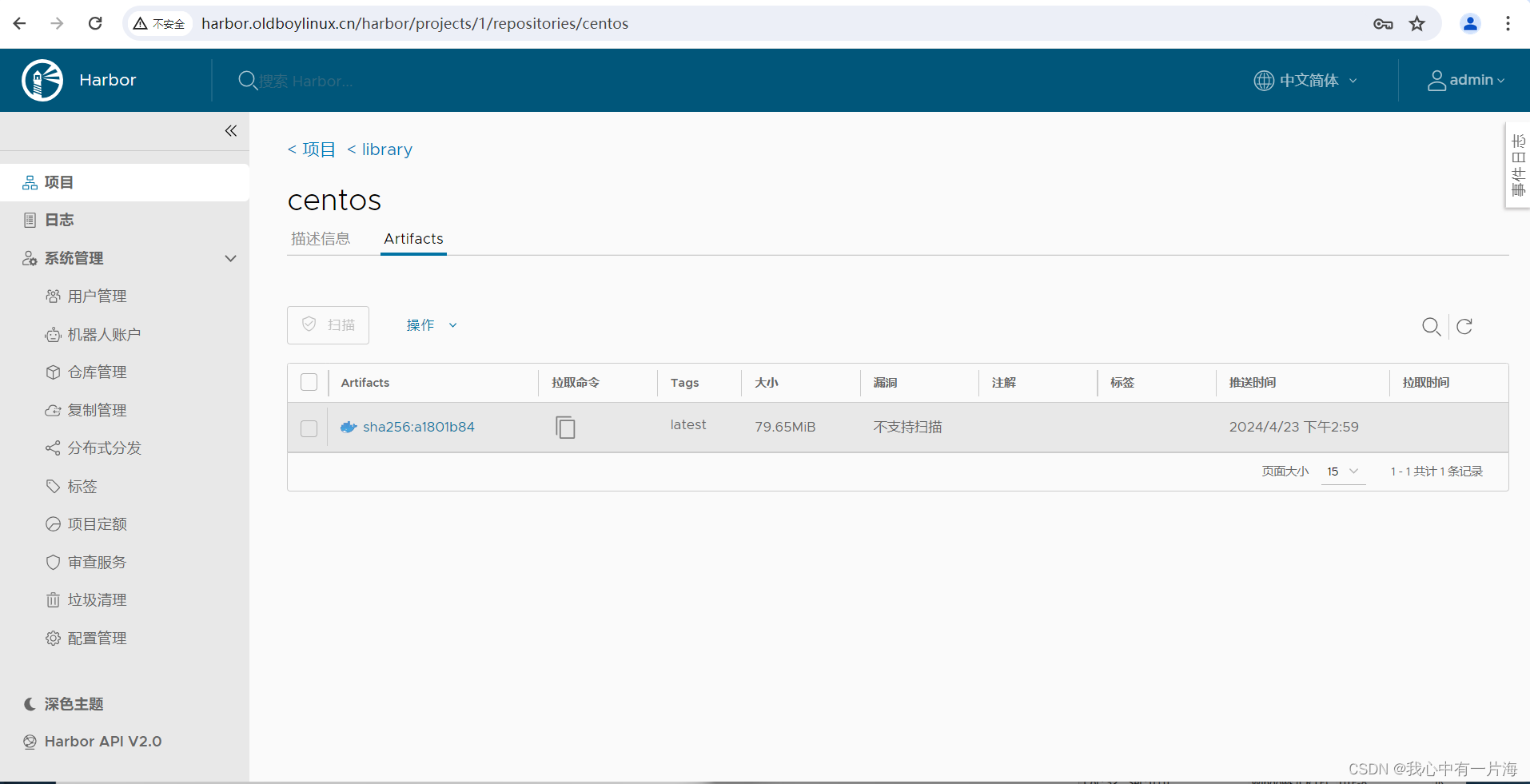The image size is (1530, 784).
Task: Click the Docker whale icon beside sha256:a1801b84
Action: point(349,428)
